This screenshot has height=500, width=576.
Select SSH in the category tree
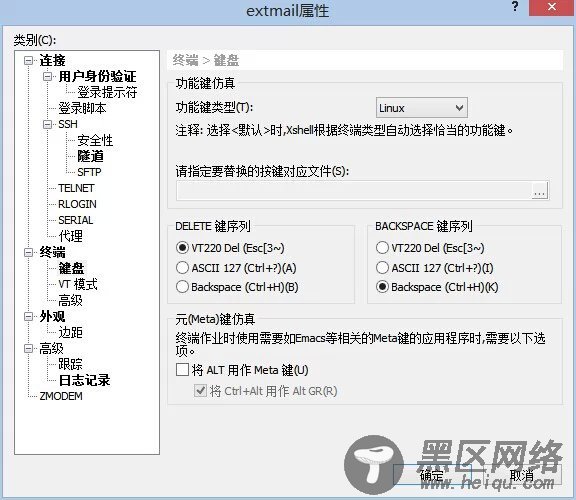(68, 124)
